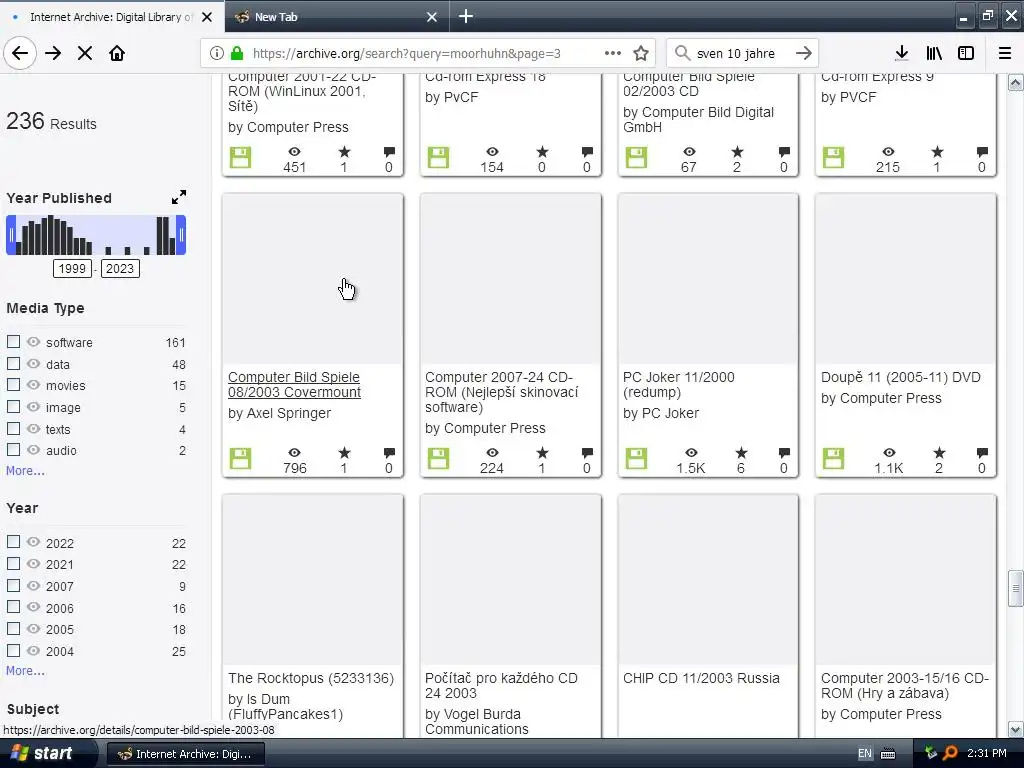The width and height of the screenshot is (1024, 768).
Task: Check the 2007 year filter
Action: (x=13, y=585)
